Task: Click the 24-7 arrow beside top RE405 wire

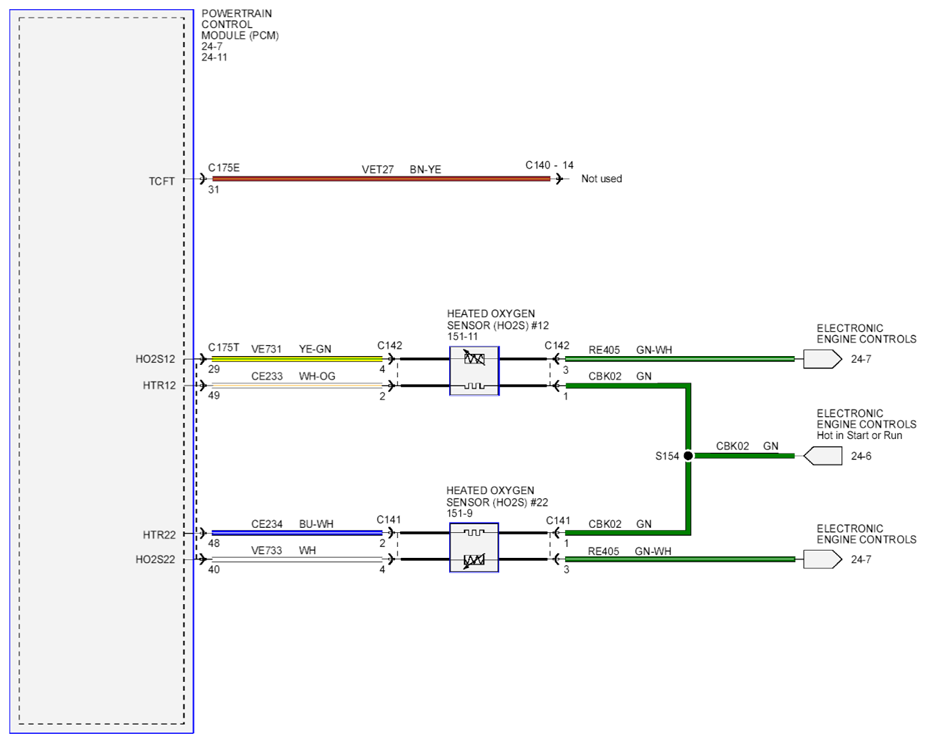Action: tap(822, 359)
